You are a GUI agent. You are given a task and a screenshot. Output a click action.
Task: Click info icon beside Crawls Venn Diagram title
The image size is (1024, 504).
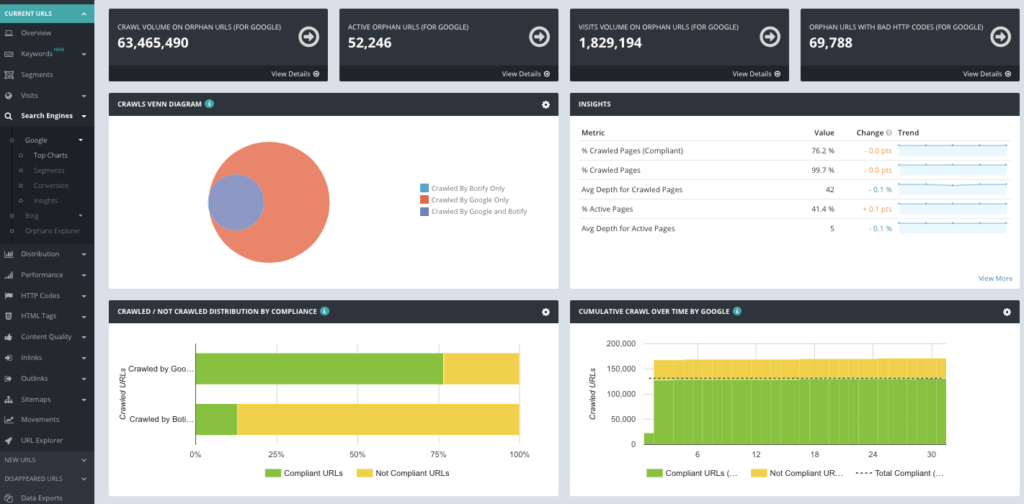[x=210, y=104]
